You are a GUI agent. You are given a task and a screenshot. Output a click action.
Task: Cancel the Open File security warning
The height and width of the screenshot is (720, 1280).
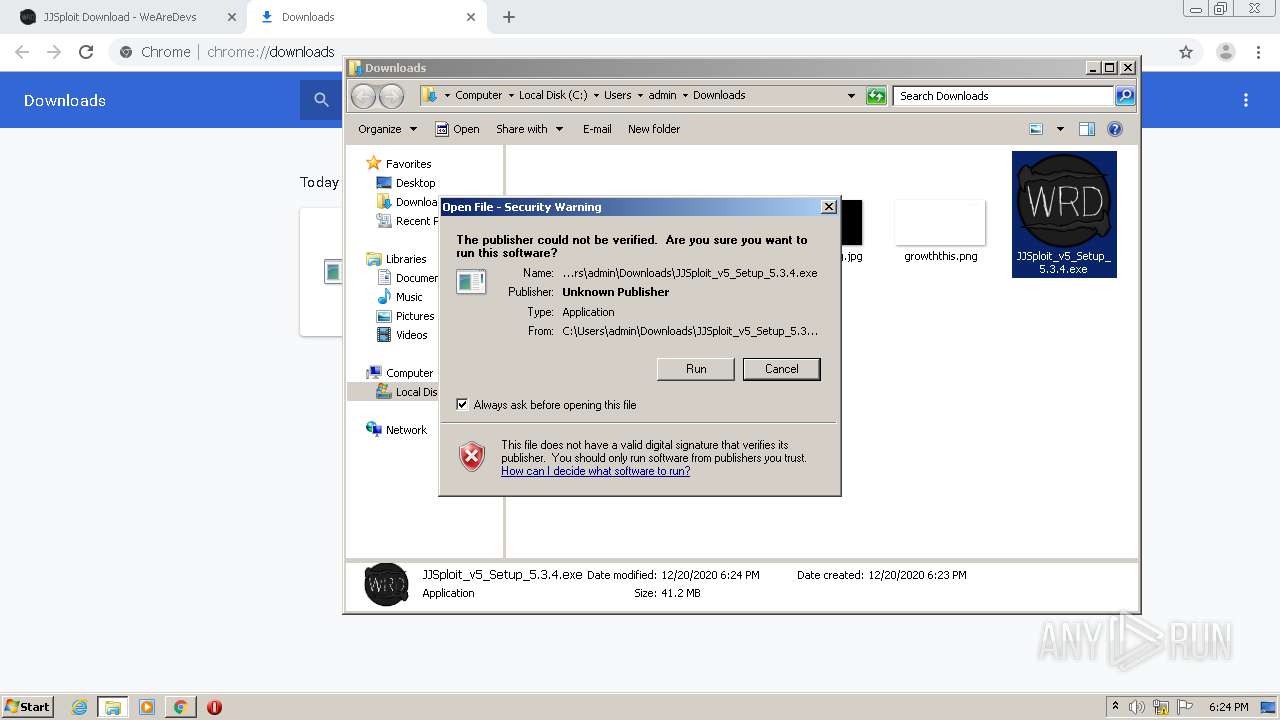coord(781,369)
